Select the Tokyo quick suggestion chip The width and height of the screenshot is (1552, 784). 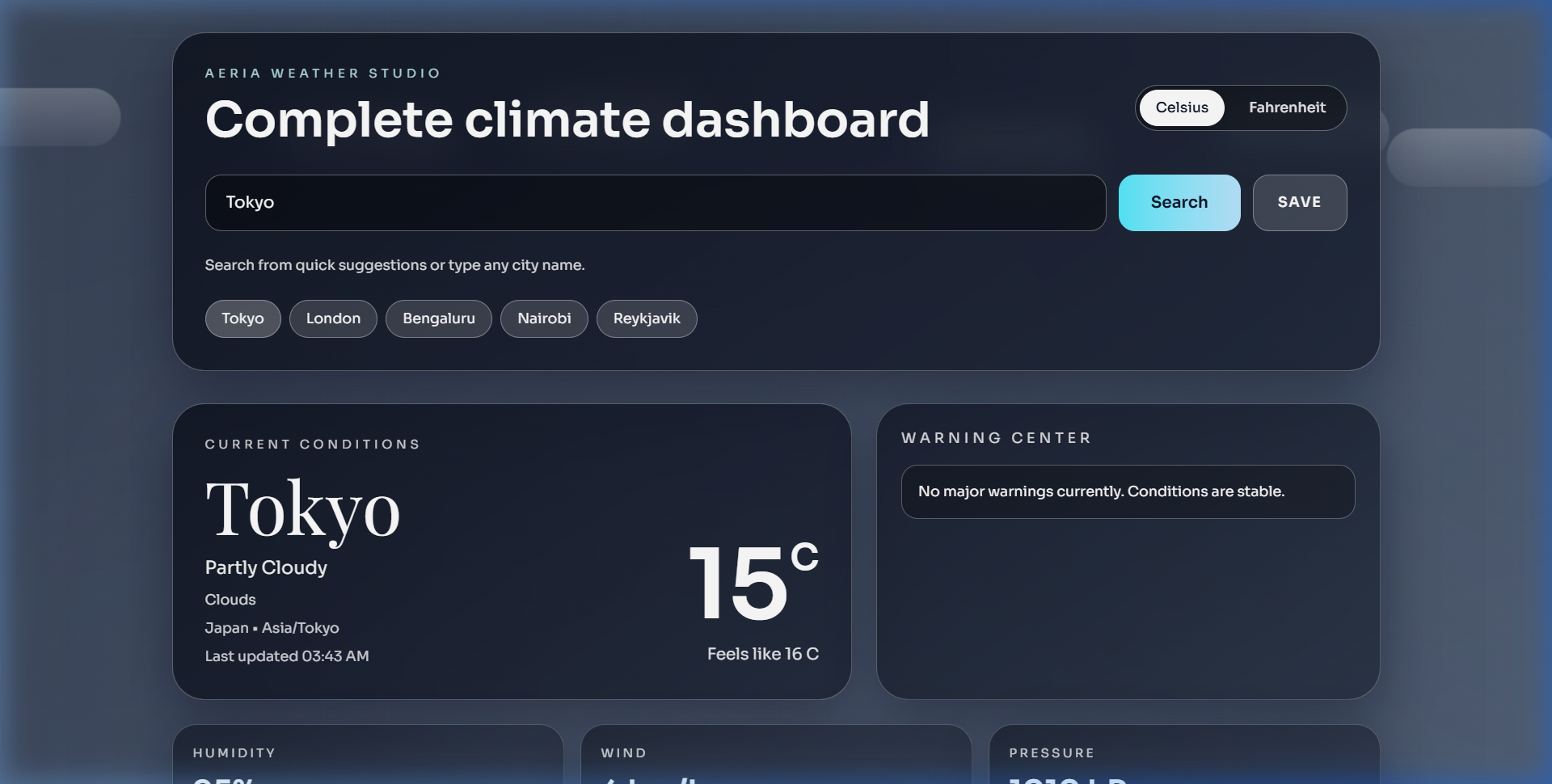coord(242,318)
